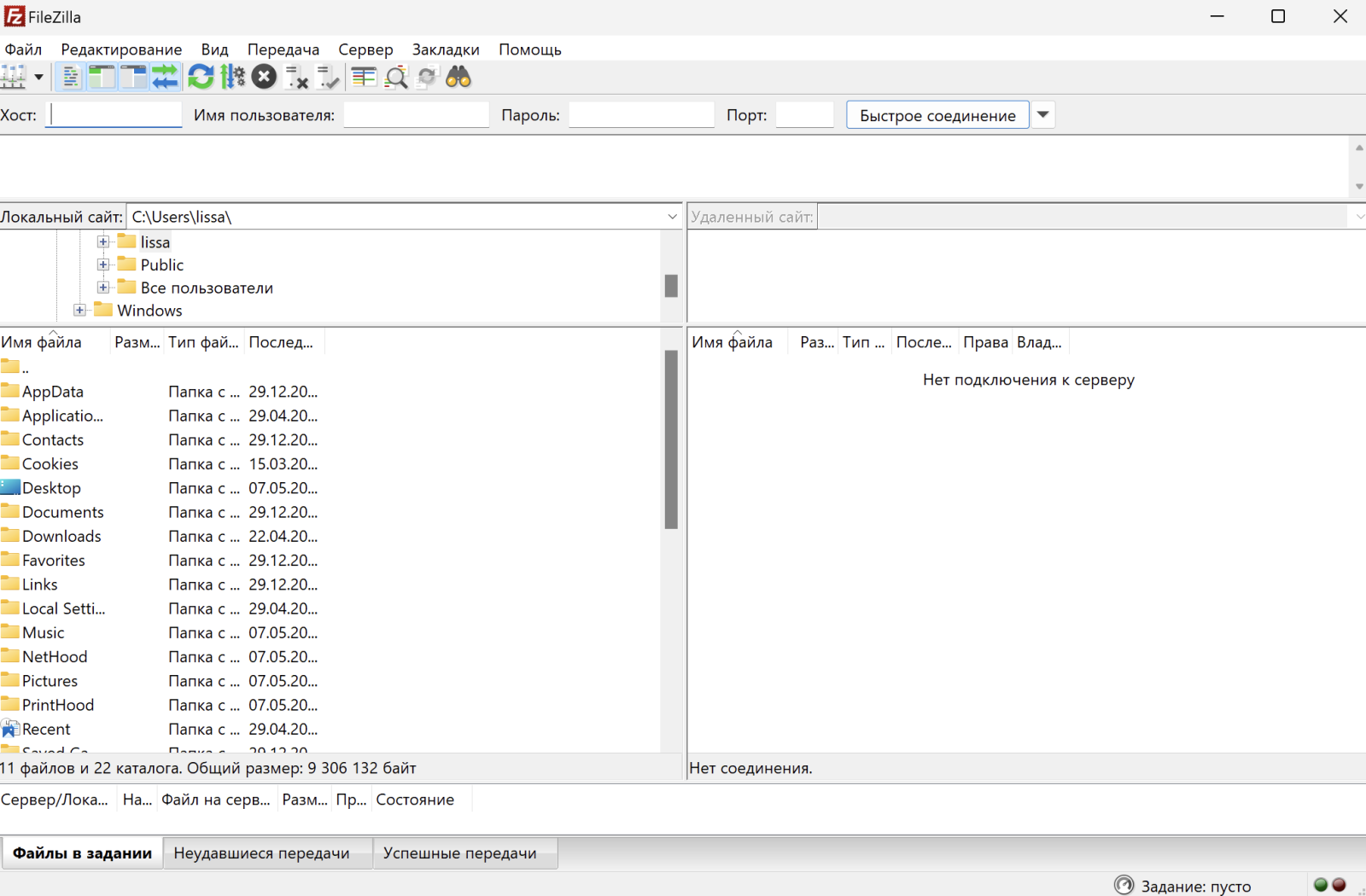This screenshot has height=896, width=1366.
Task: Toggle the message log display
Action: tap(71, 77)
